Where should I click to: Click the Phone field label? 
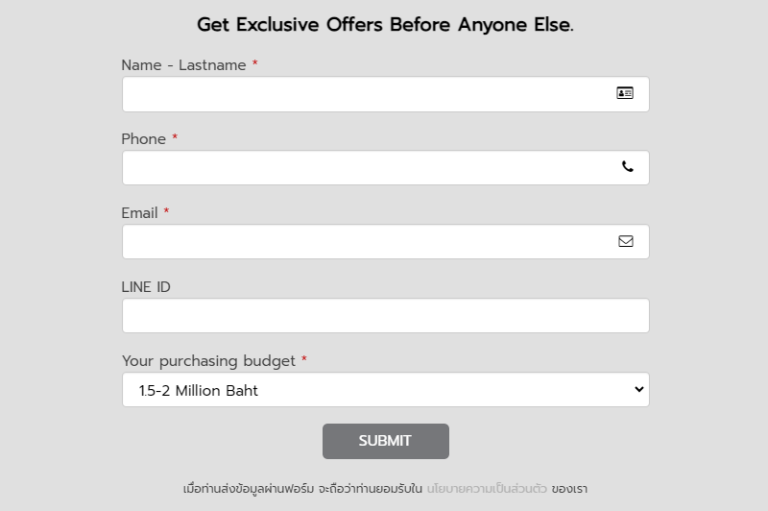144,139
